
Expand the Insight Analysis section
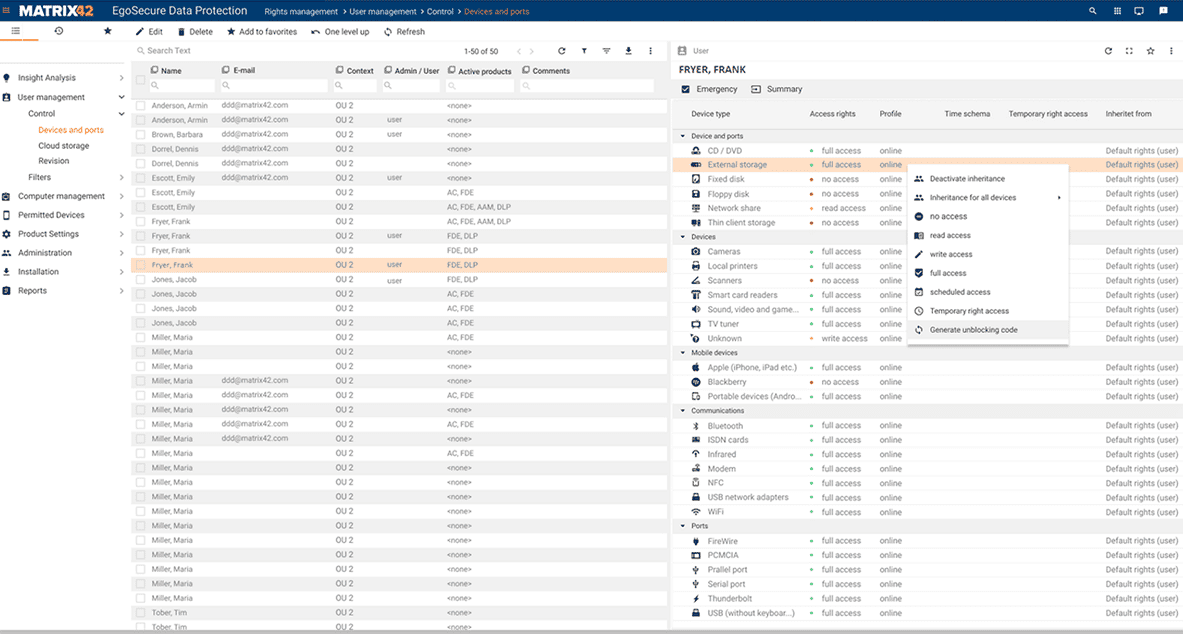[121, 78]
